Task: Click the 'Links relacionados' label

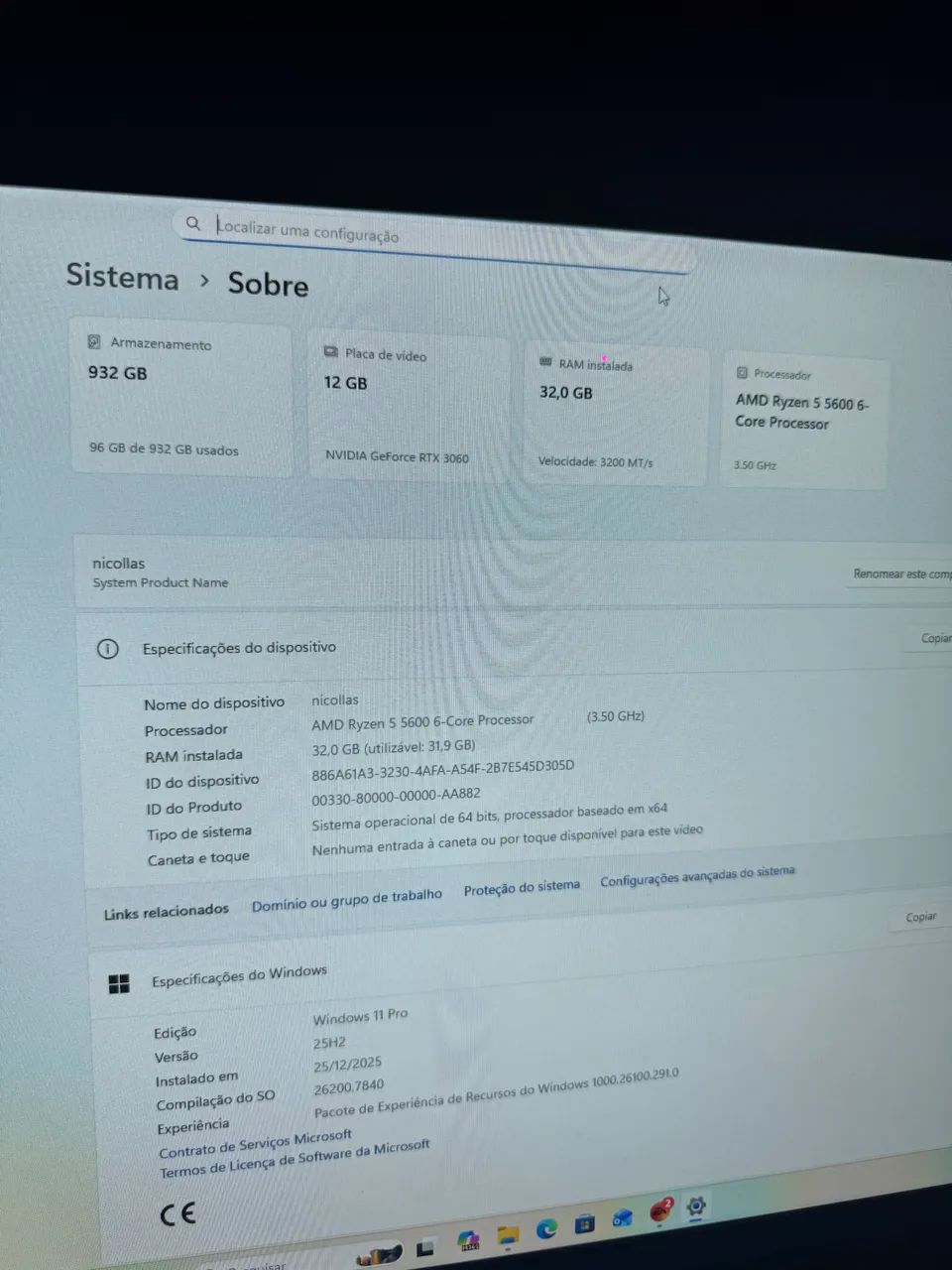Action: [x=166, y=911]
